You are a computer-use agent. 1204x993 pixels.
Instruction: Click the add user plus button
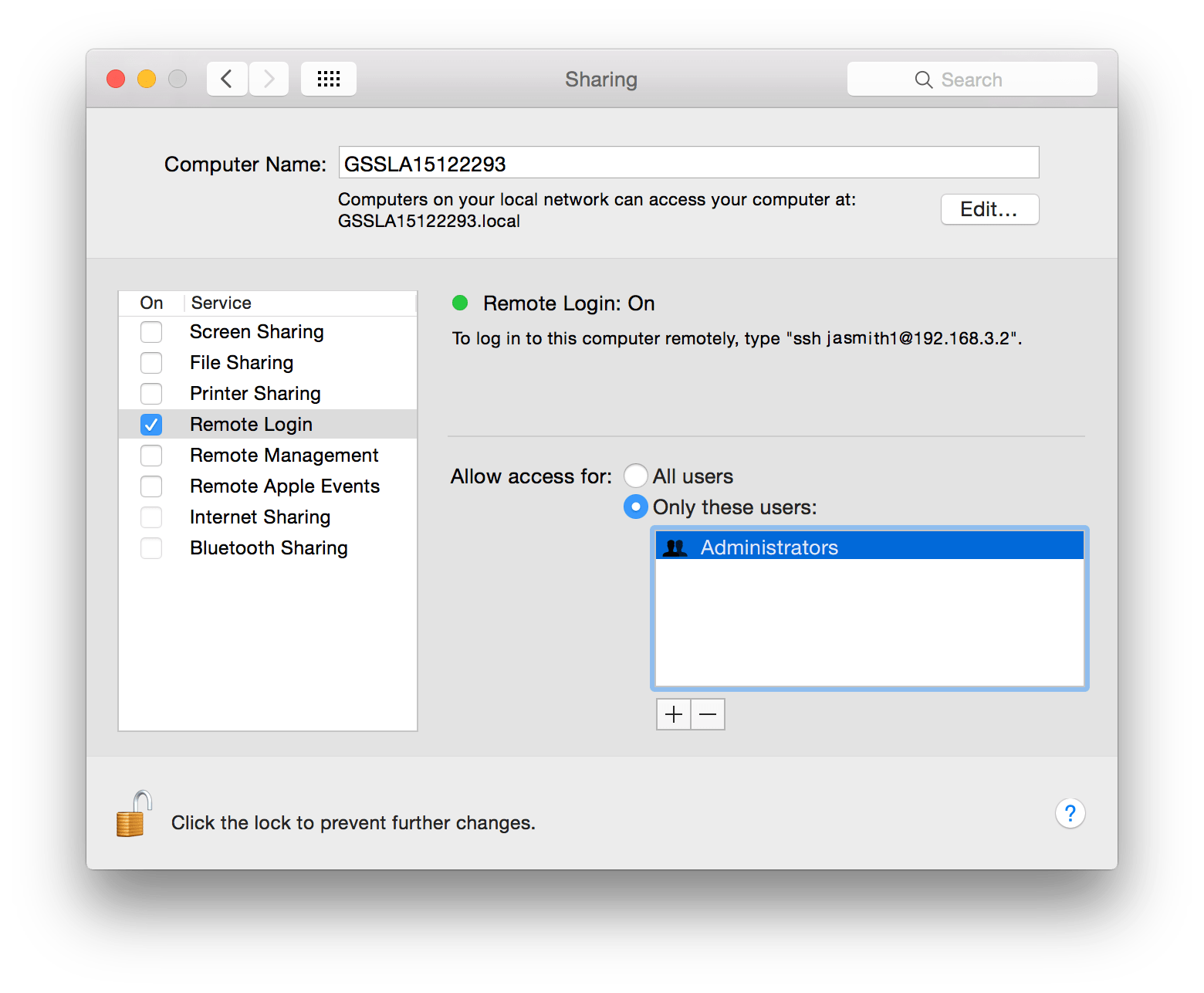coord(673,714)
